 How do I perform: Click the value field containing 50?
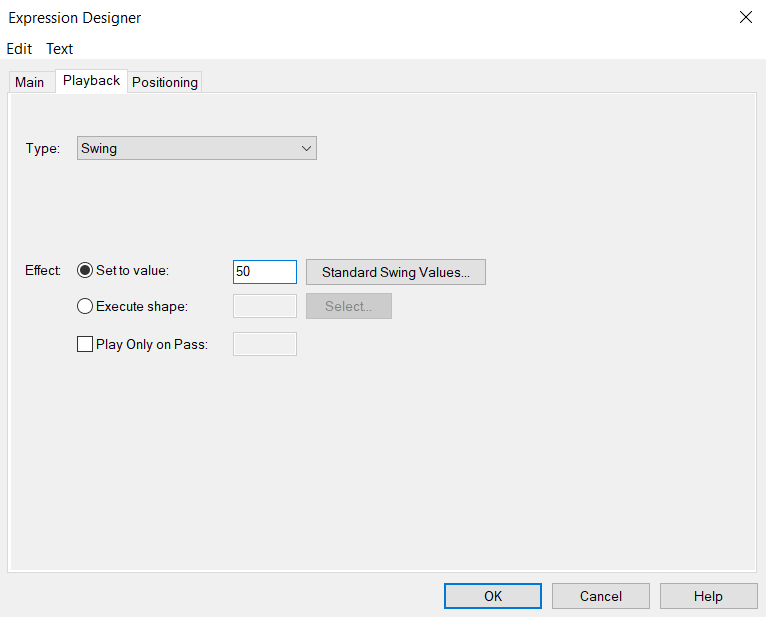pos(264,272)
